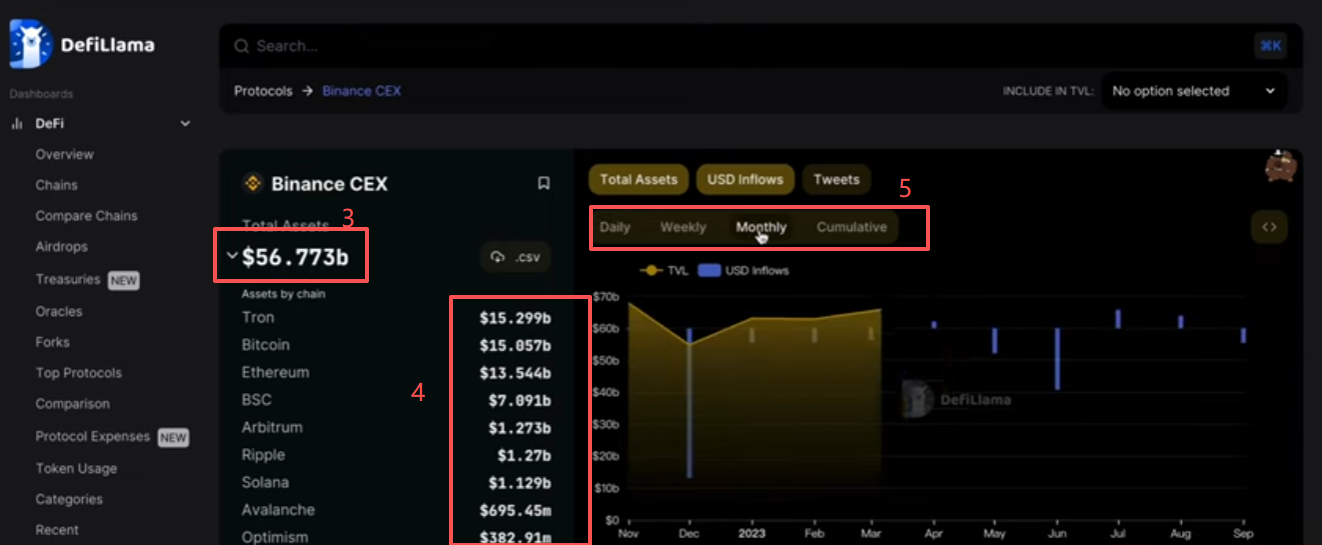Viewport: 1322px width, 545px height.
Task: Click the avatar icon at top right
Action: coord(1280,166)
